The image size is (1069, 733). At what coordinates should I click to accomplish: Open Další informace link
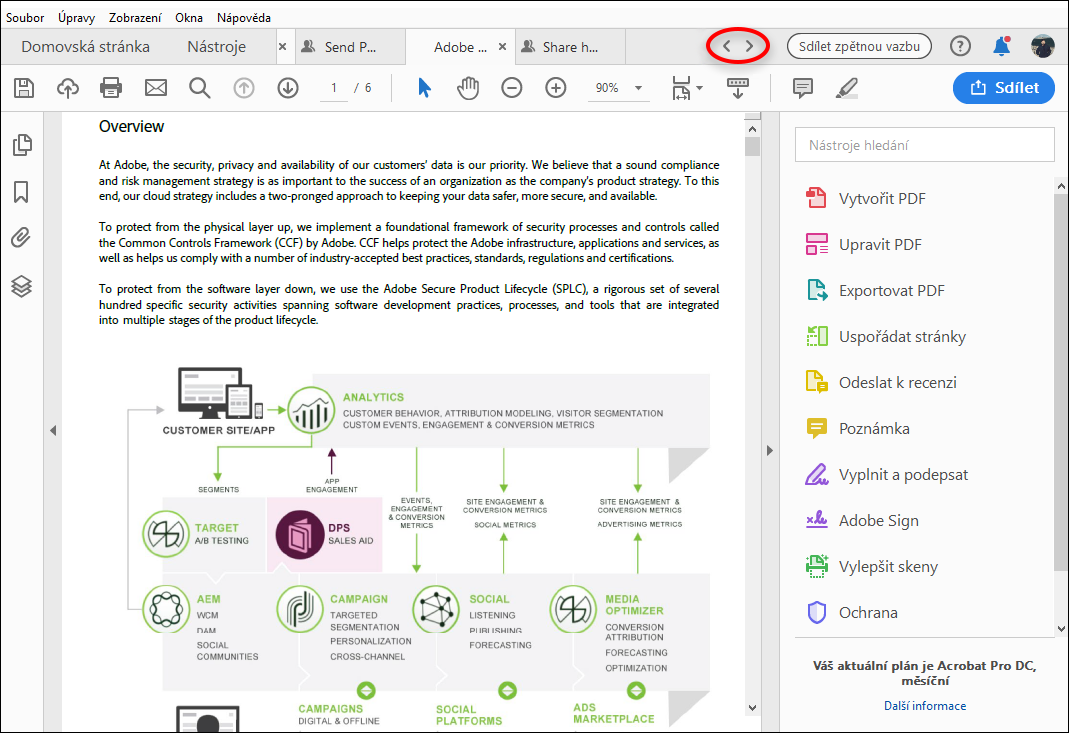click(924, 706)
